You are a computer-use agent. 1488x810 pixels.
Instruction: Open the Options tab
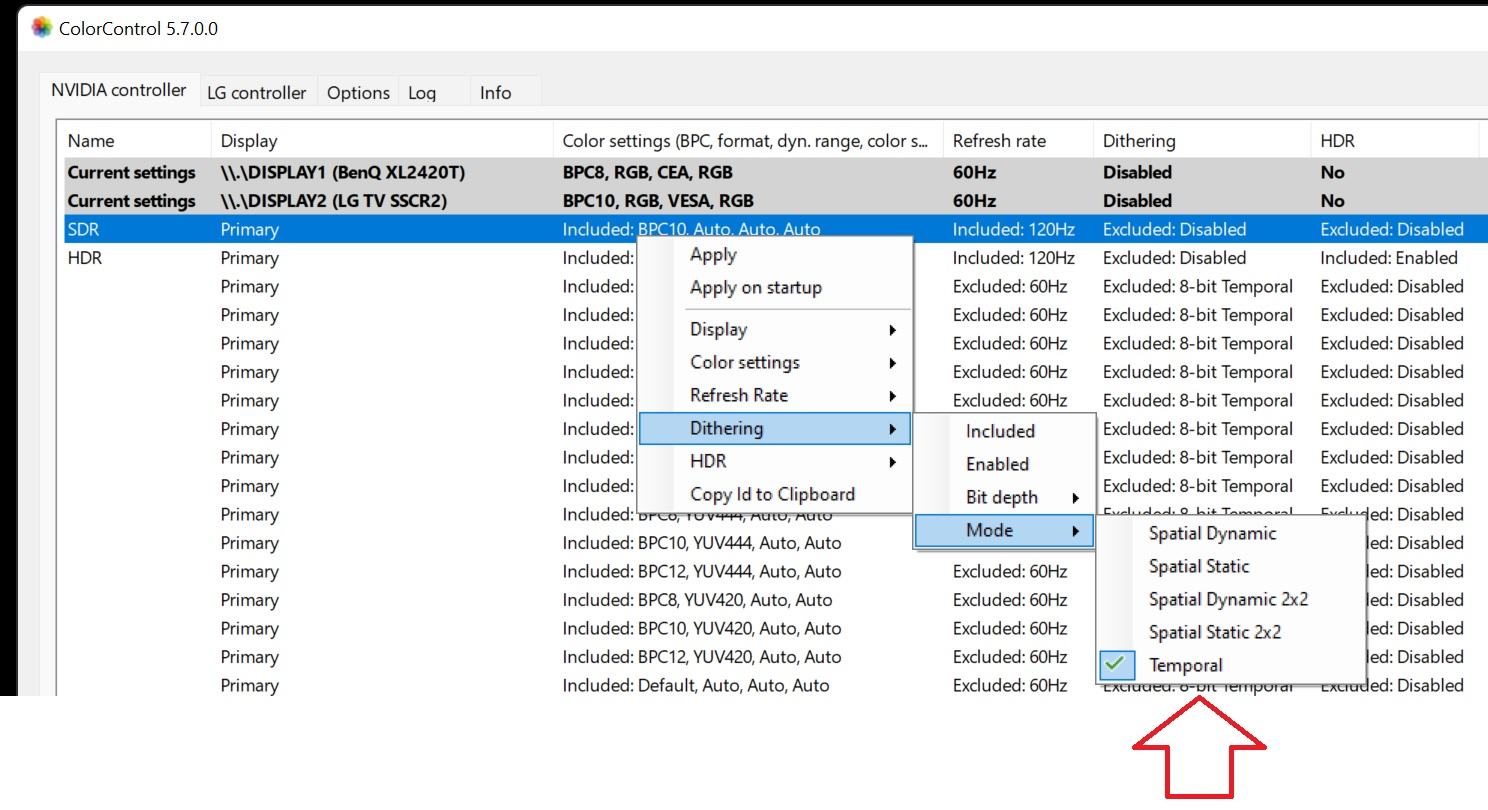coord(358,92)
